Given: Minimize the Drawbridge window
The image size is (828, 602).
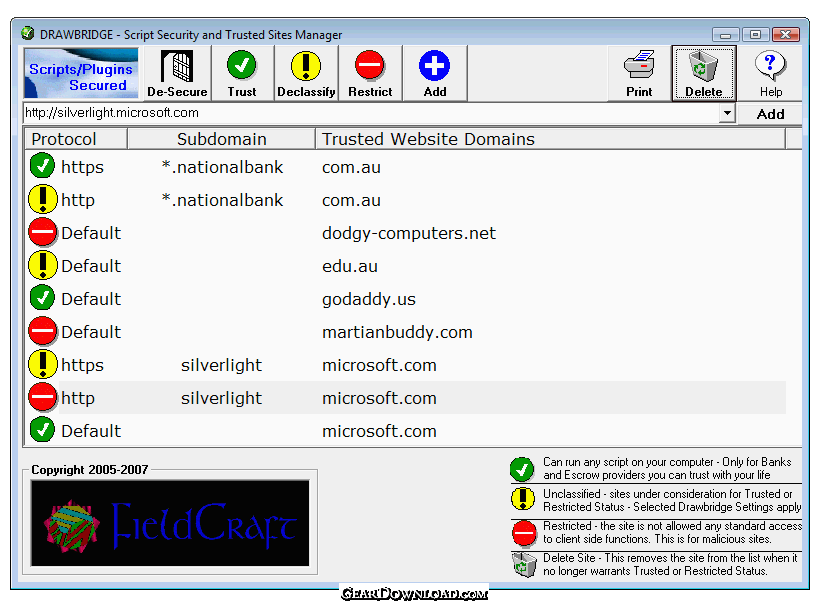Looking at the screenshot, I should [x=726, y=35].
